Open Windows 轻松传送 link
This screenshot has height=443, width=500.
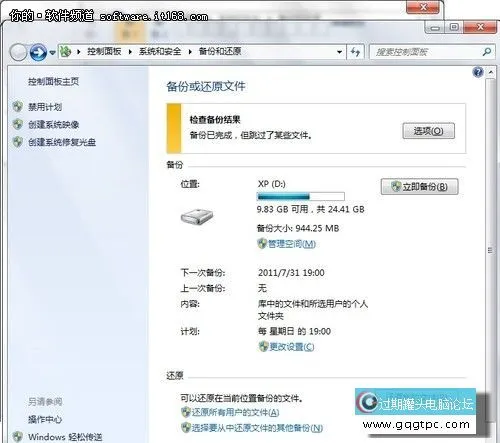point(65,437)
